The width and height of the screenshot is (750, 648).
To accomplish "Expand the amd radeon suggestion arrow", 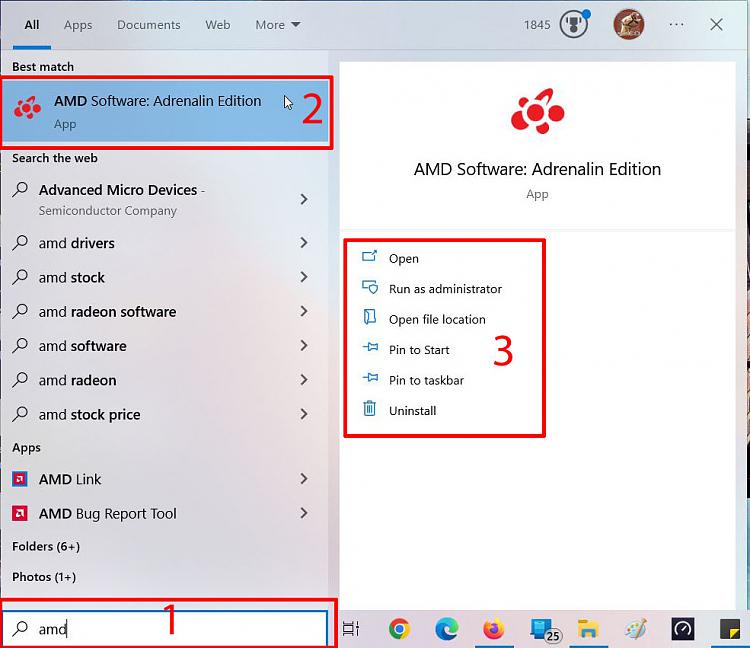I will (x=304, y=380).
